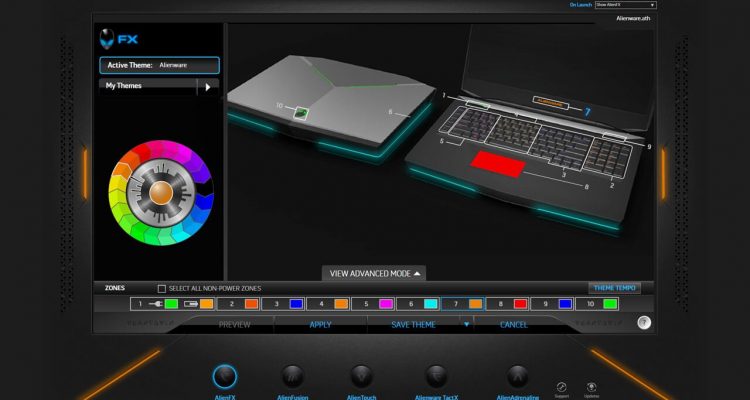
Task: Select the red touchpad zone on laptop
Action: click(498, 164)
